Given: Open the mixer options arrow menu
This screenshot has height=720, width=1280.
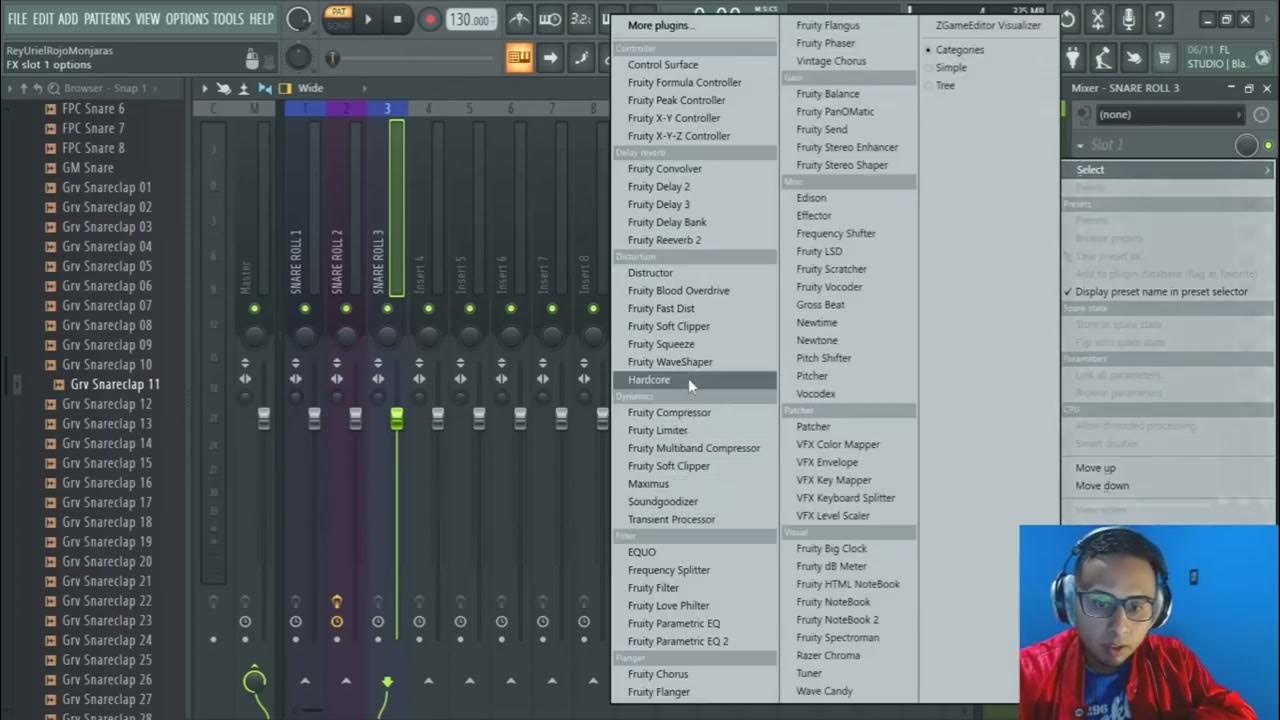Looking at the screenshot, I should click(205, 88).
